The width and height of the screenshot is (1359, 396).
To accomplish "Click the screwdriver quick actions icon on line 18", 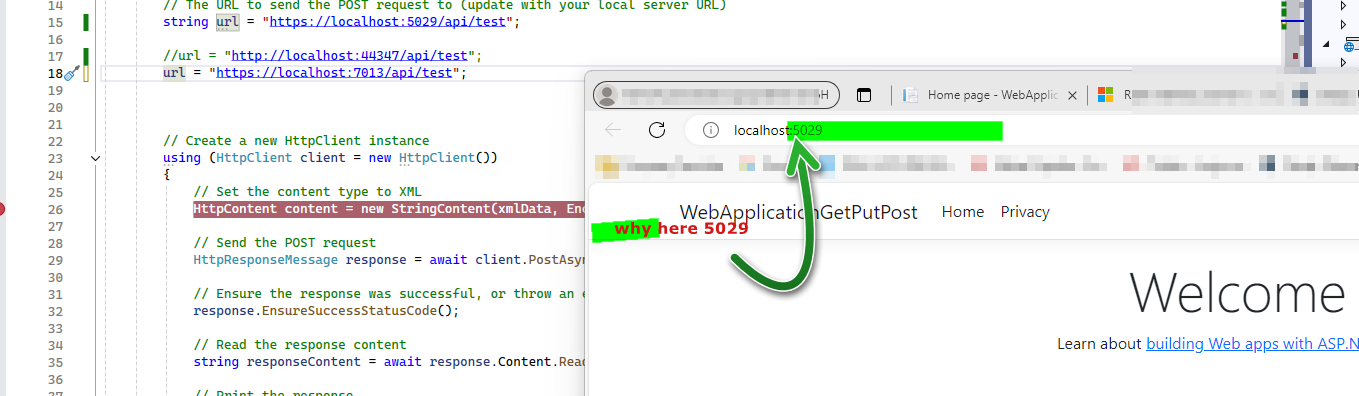I will [71, 73].
